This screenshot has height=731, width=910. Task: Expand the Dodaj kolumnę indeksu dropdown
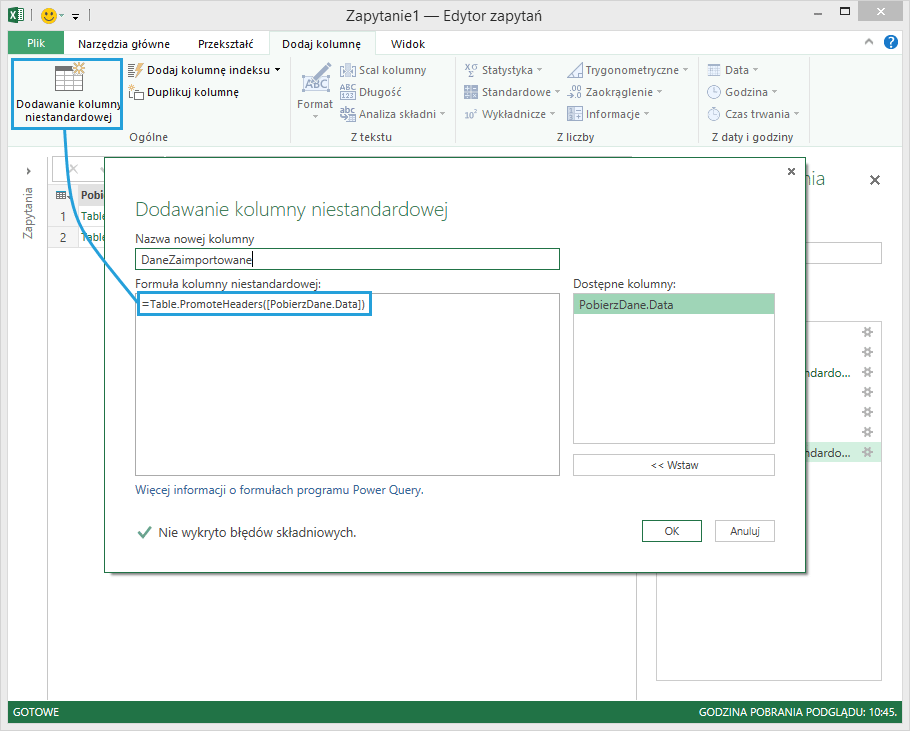[x=278, y=70]
